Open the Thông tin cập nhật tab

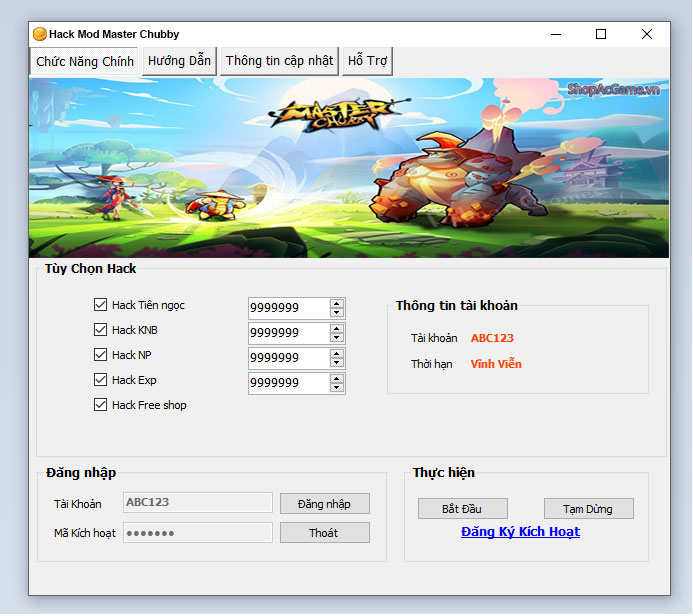[x=279, y=61]
